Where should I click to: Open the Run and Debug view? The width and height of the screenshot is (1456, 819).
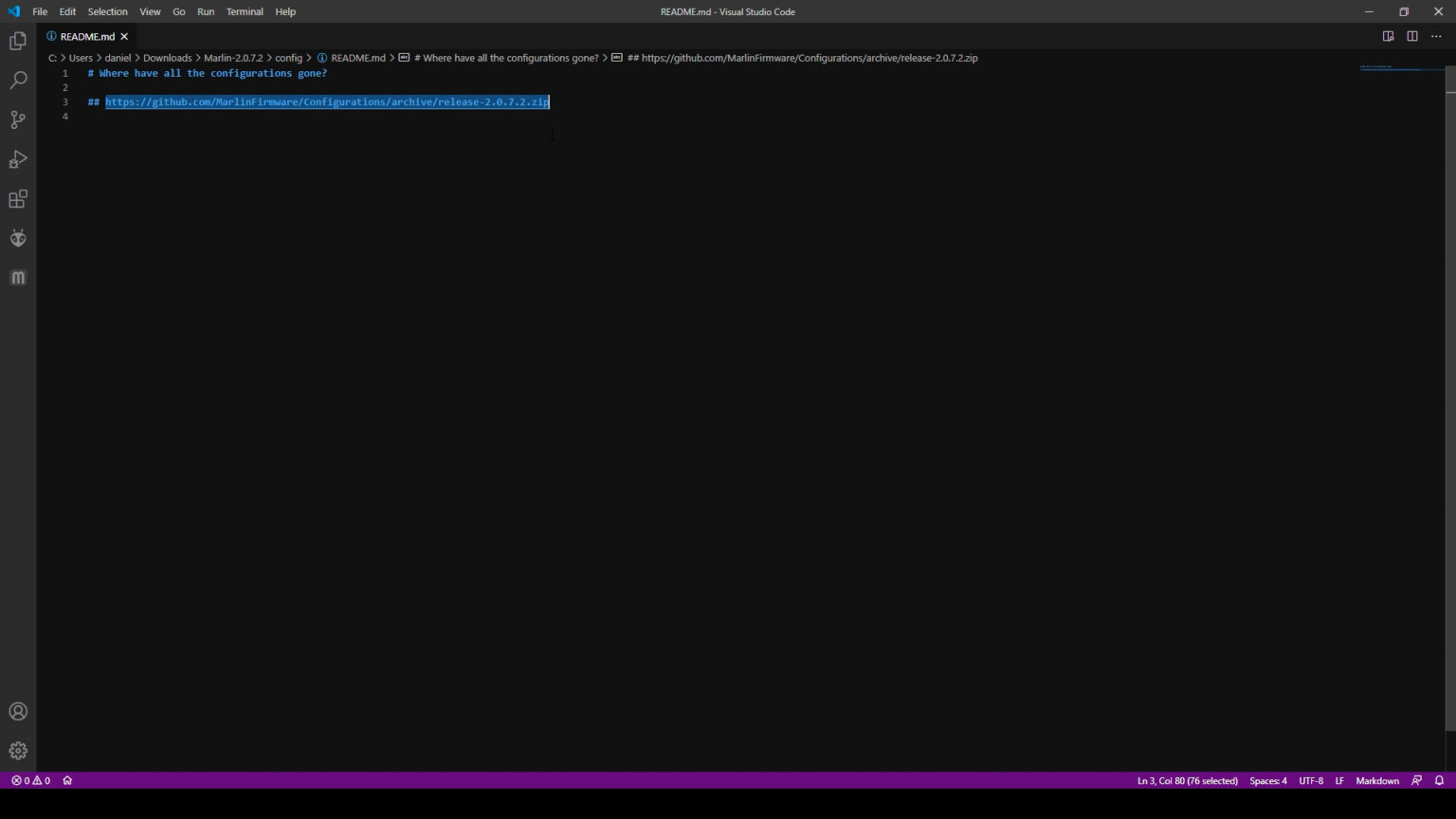click(x=18, y=159)
